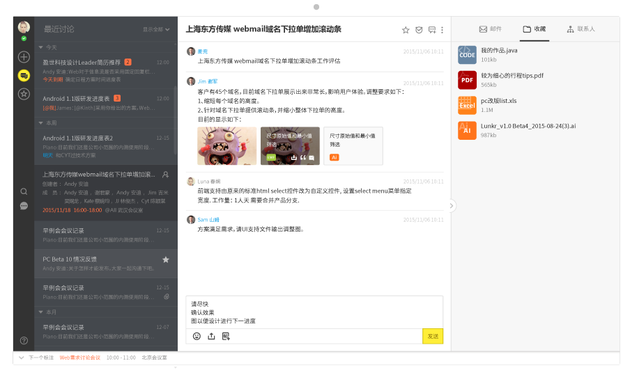The width and height of the screenshot is (630, 377).
Task: Upload a file with the upload icon
Action: tap(211, 336)
